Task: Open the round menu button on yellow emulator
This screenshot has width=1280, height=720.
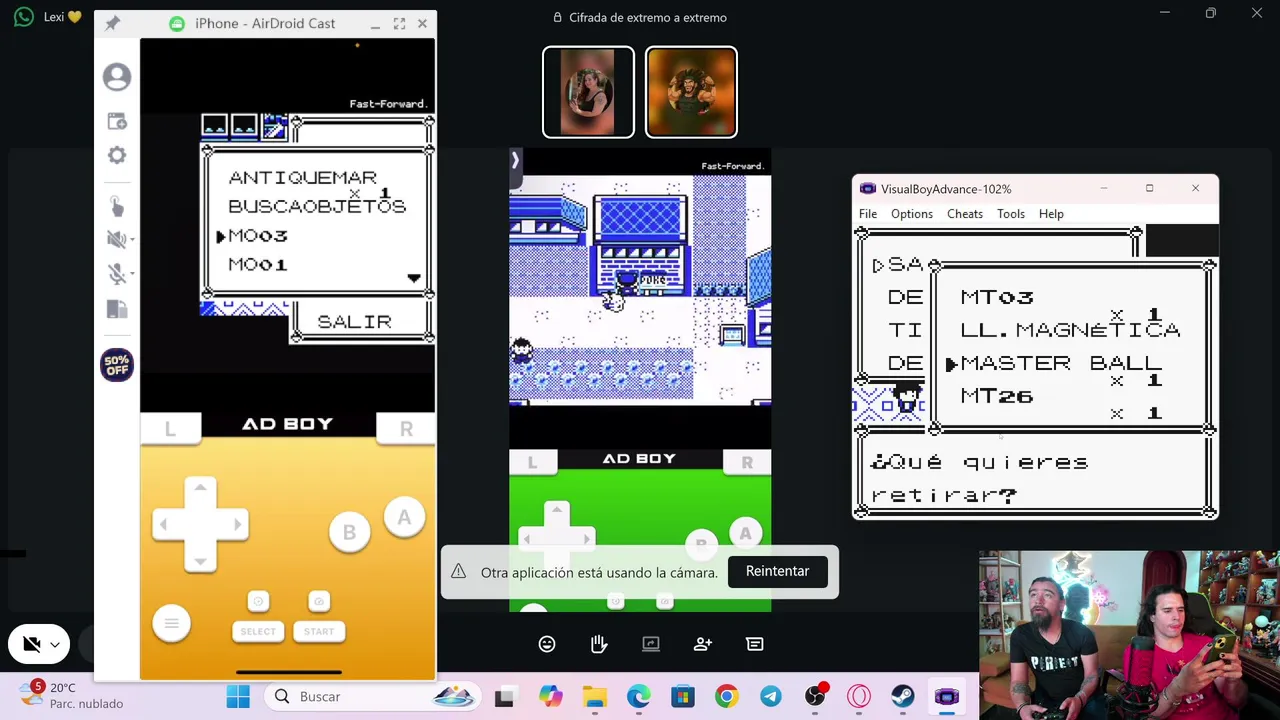Action: (x=171, y=623)
